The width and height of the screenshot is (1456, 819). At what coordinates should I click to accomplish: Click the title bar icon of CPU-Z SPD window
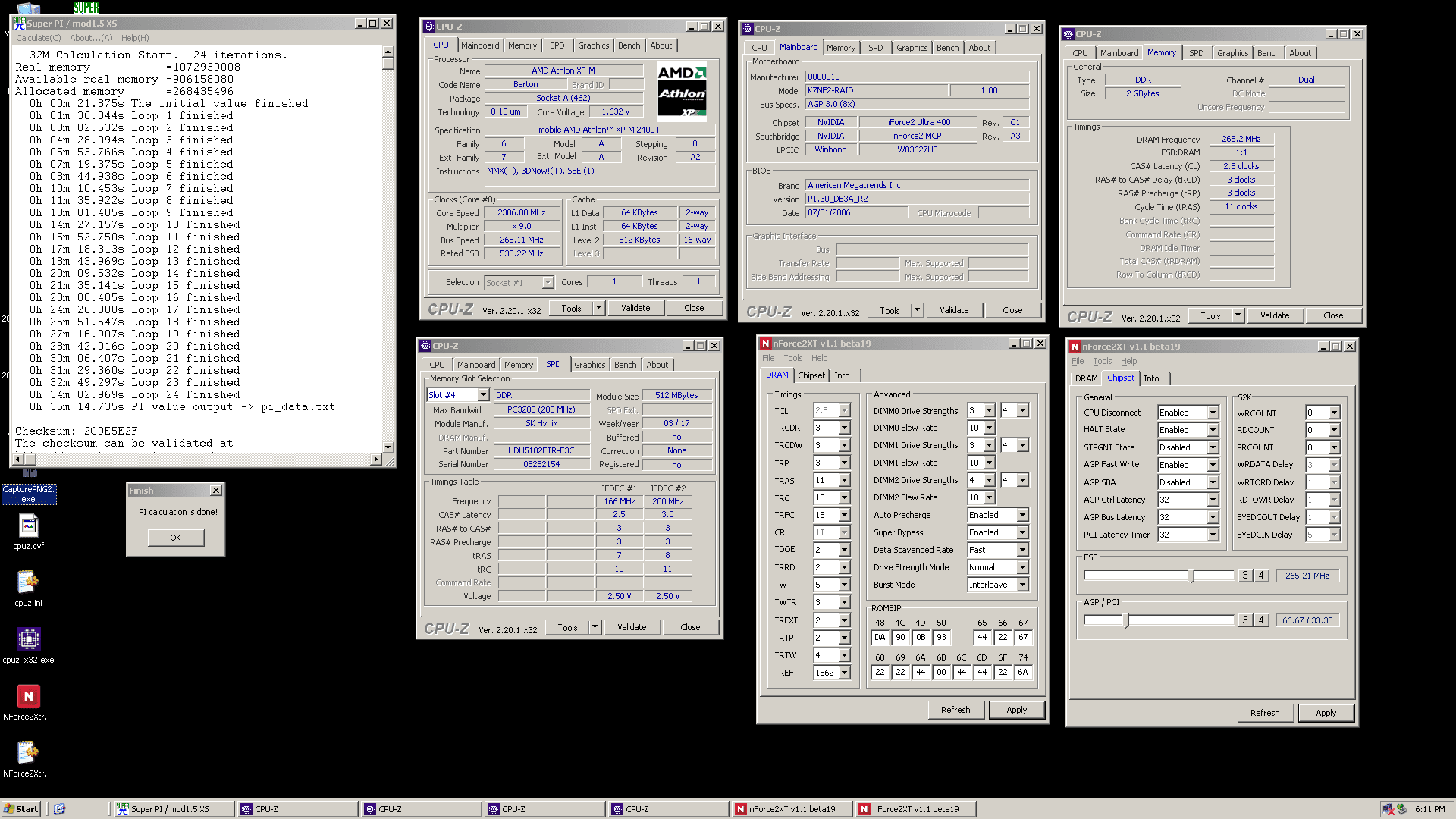pyautogui.click(x=425, y=346)
